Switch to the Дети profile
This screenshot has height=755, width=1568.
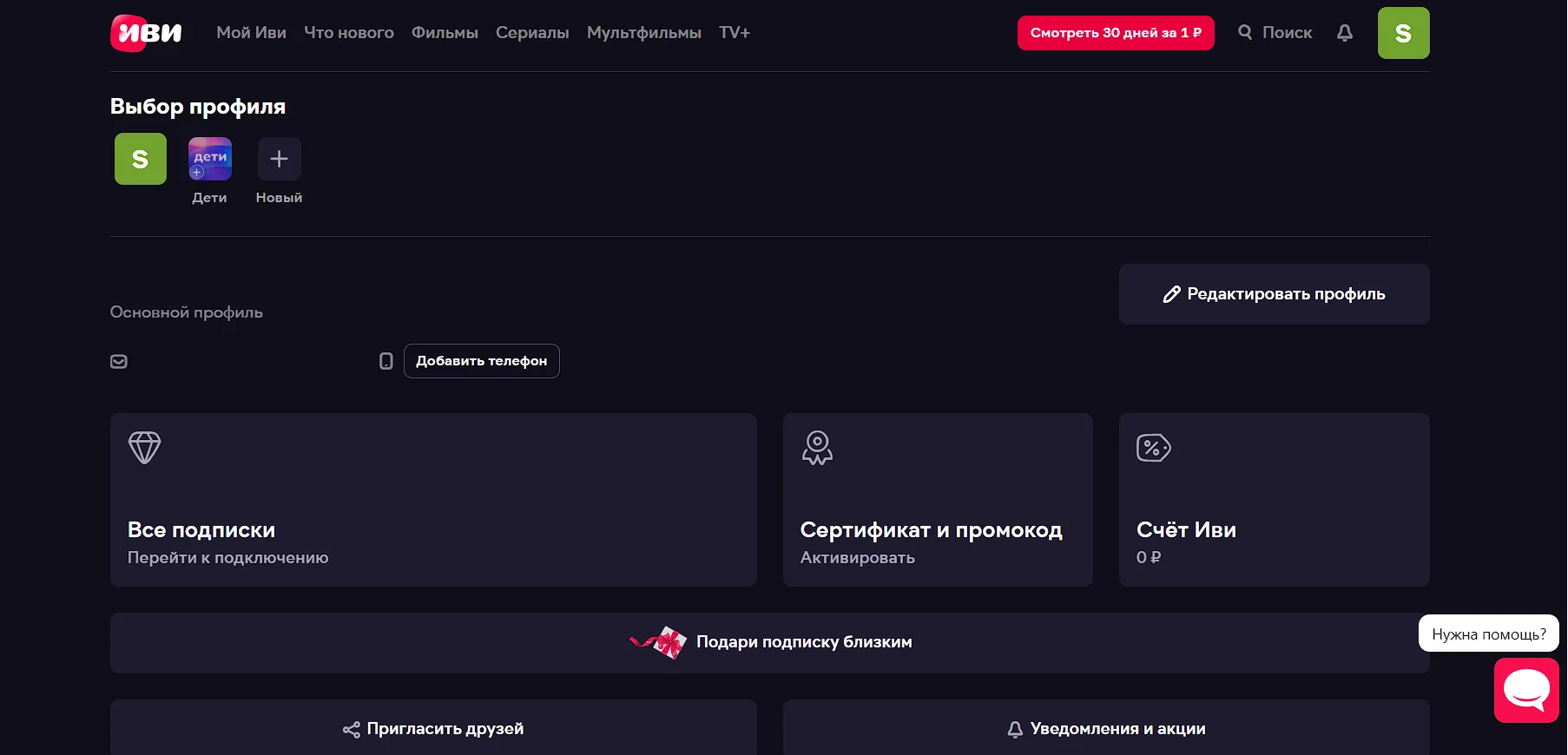(x=210, y=159)
